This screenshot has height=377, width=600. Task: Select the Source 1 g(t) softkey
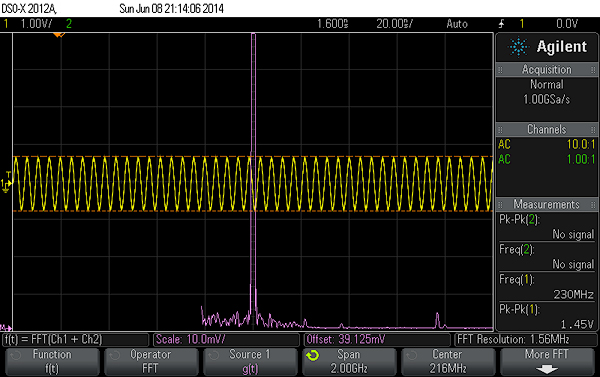250,362
